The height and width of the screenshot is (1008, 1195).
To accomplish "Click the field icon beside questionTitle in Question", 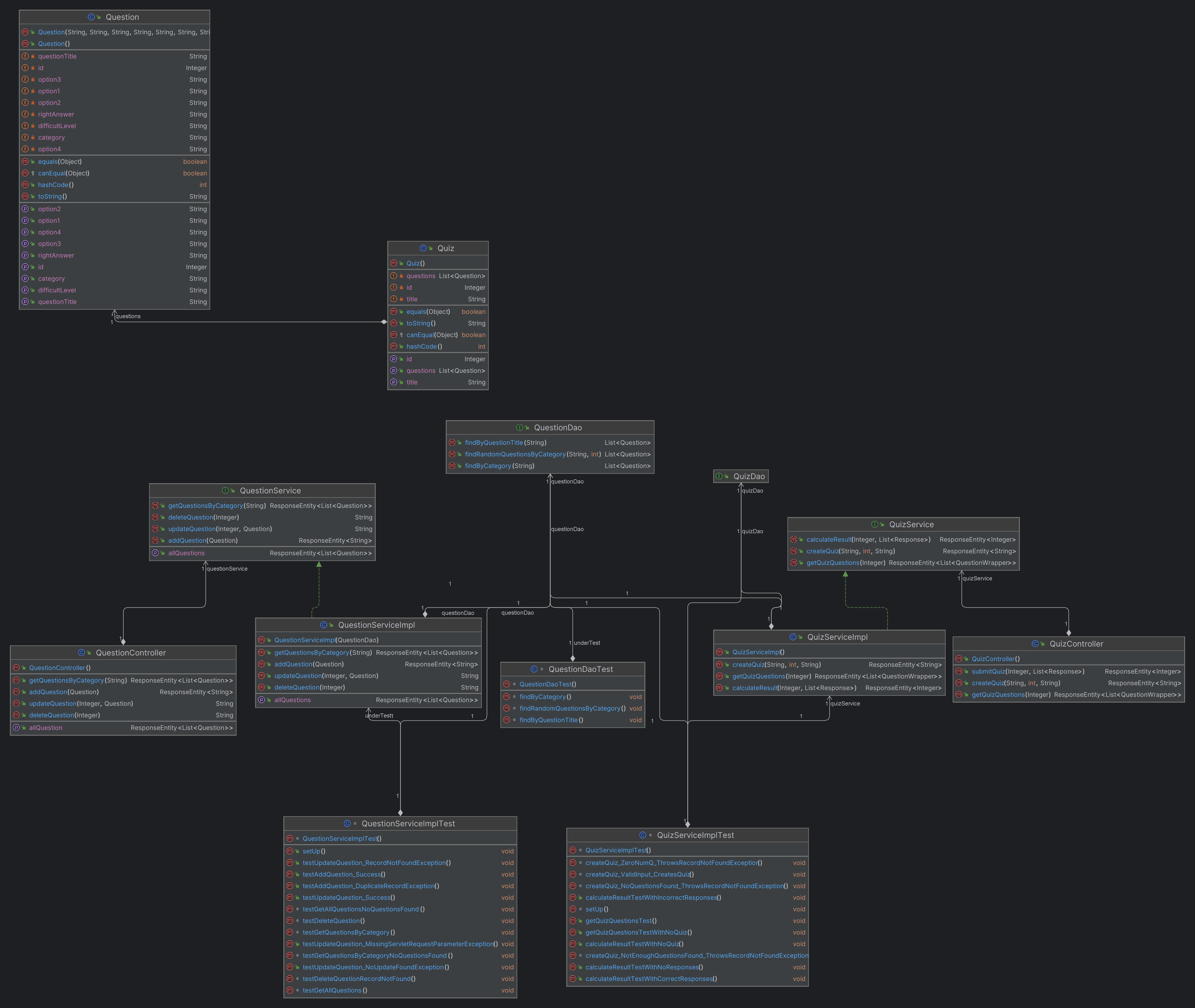I will pyautogui.click(x=25, y=56).
